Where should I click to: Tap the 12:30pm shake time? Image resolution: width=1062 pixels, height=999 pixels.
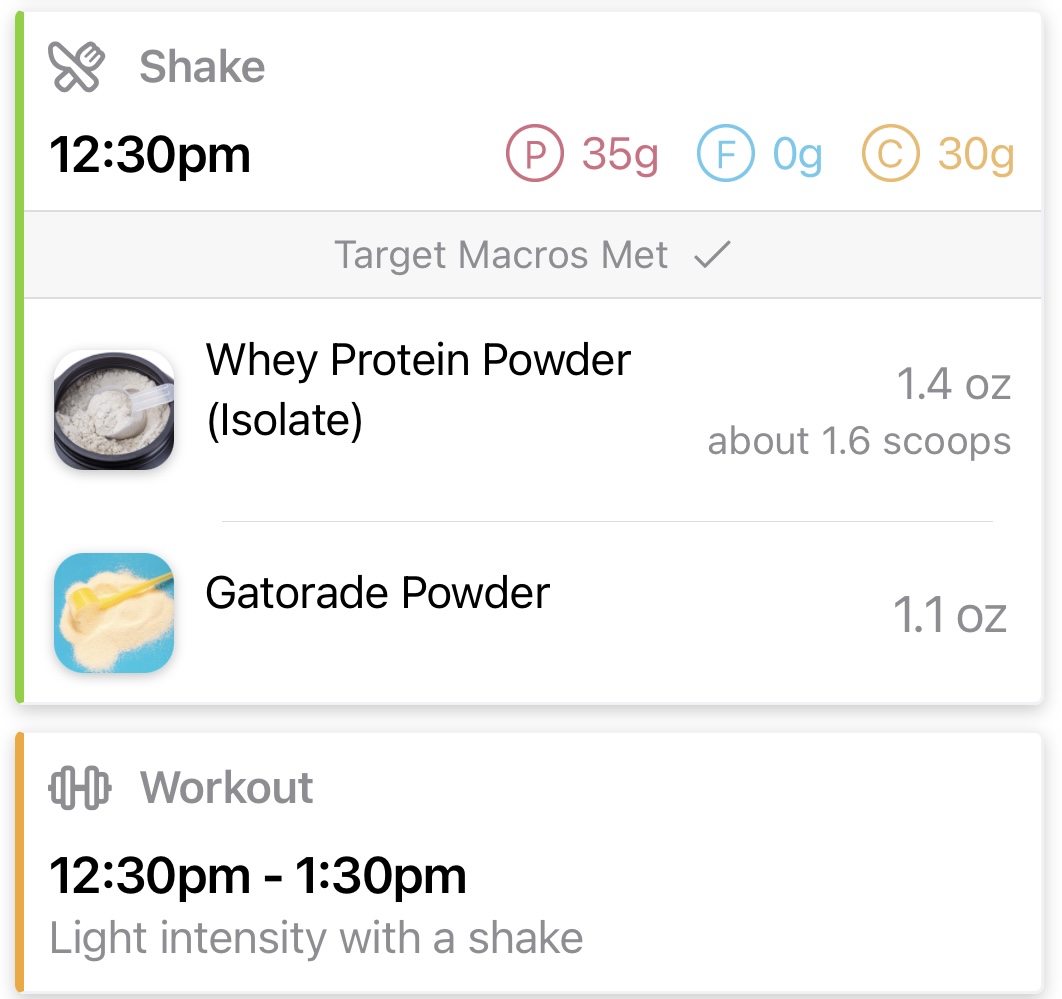tap(150, 155)
